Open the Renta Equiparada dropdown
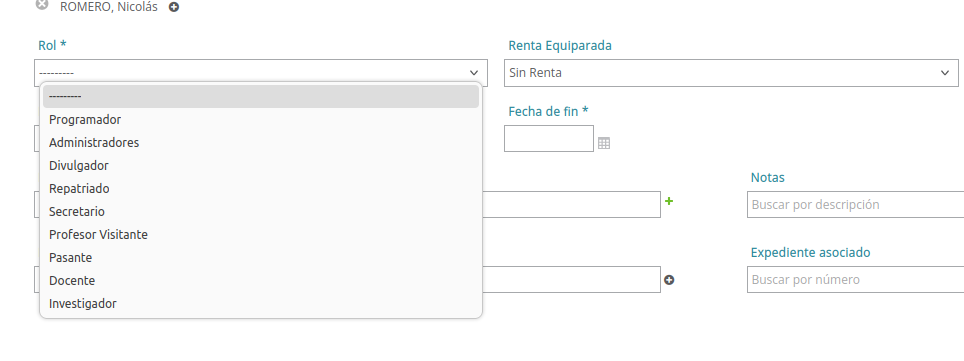The width and height of the screenshot is (964, 361). coord(731,73)
